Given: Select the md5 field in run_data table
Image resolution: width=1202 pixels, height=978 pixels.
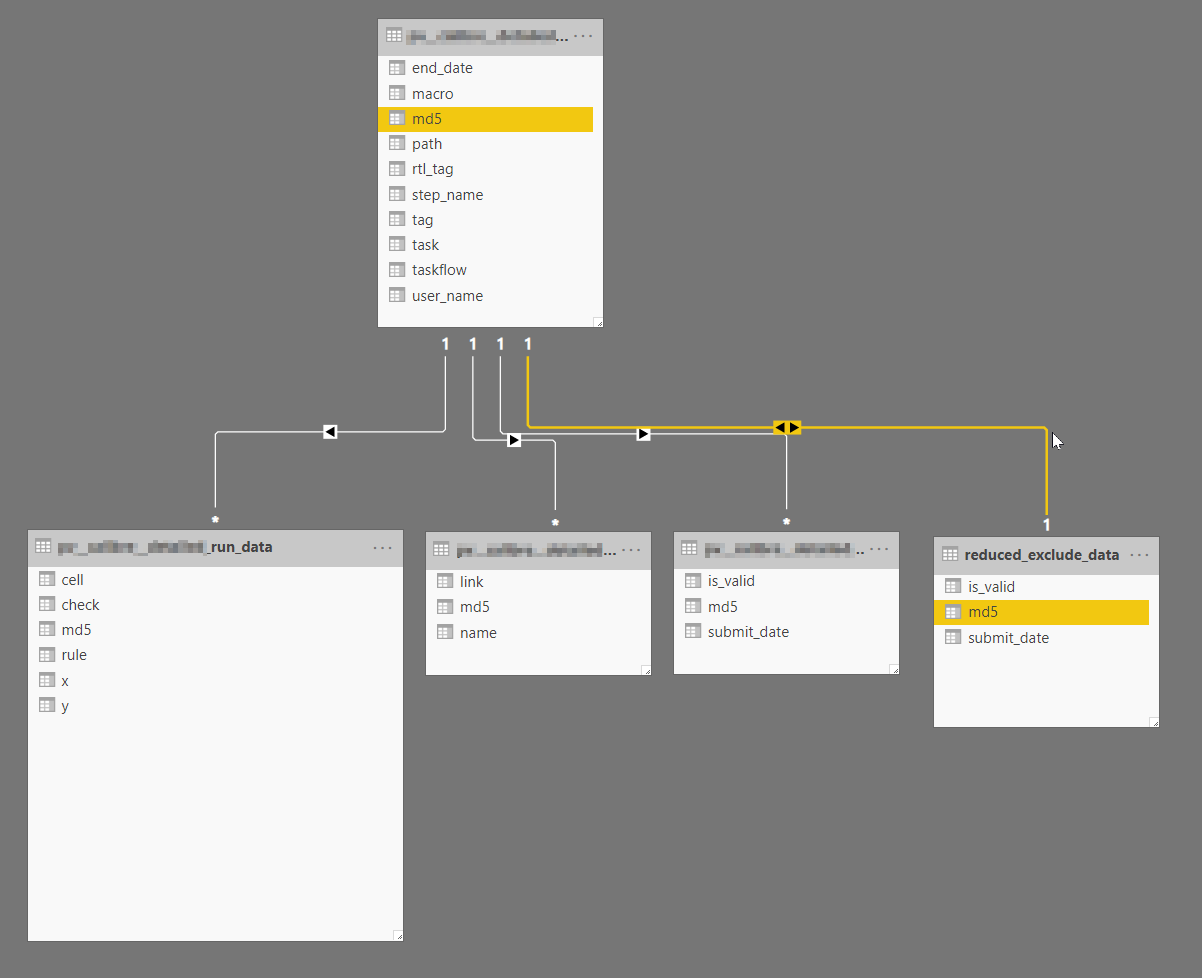Looking at the screenshot, I should coord(210,630).
